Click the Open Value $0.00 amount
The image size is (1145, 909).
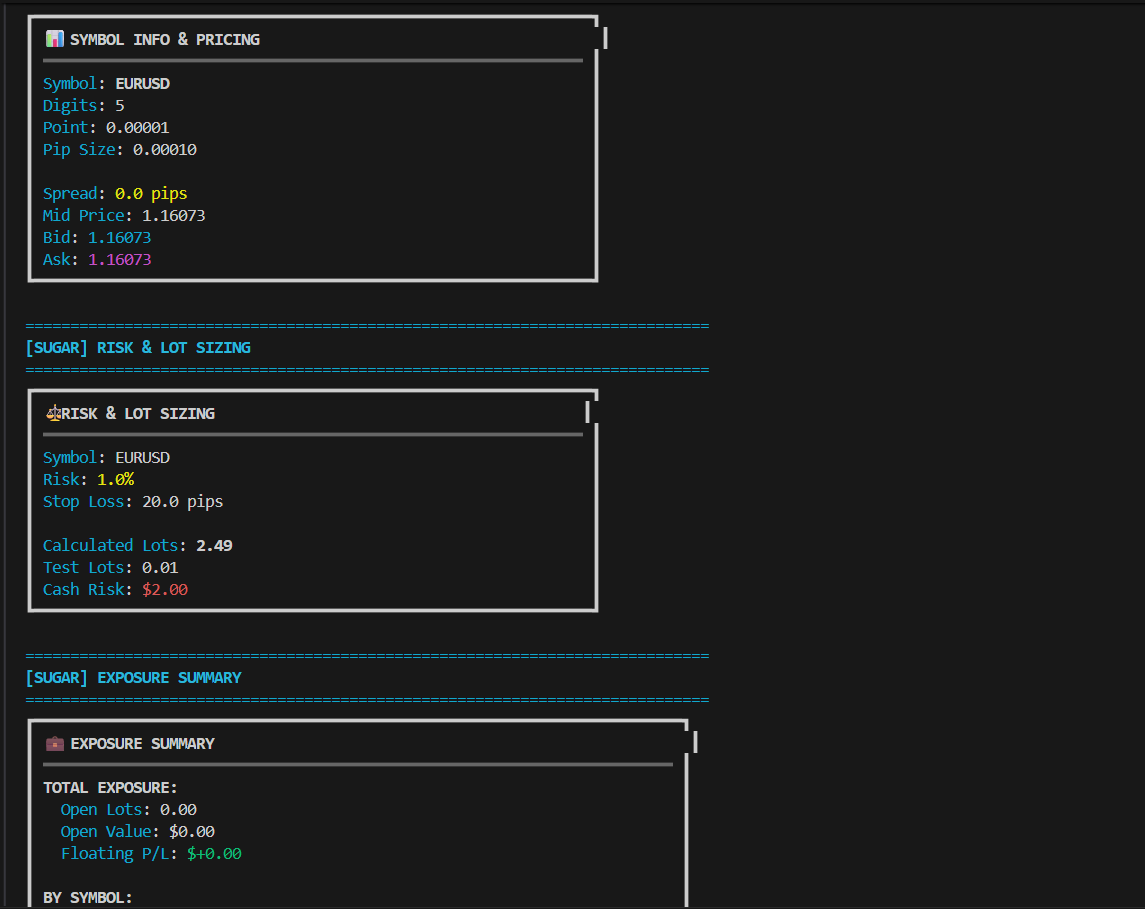pos(191,831)
